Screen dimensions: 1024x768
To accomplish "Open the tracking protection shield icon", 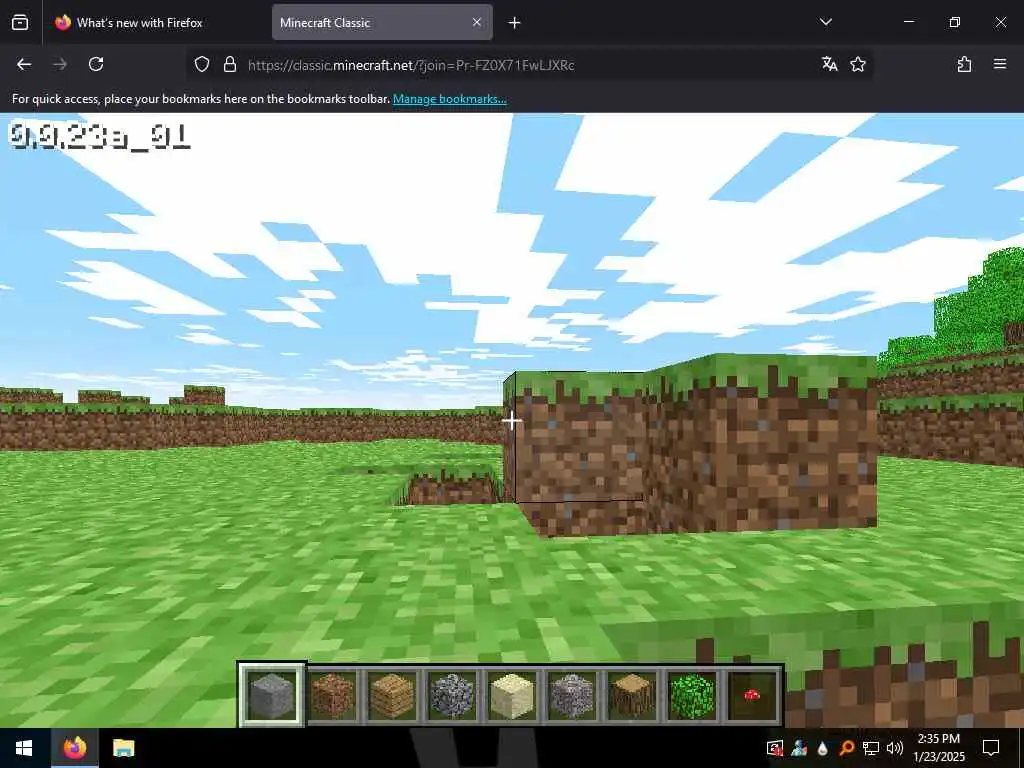I will [x=202, y=64].
